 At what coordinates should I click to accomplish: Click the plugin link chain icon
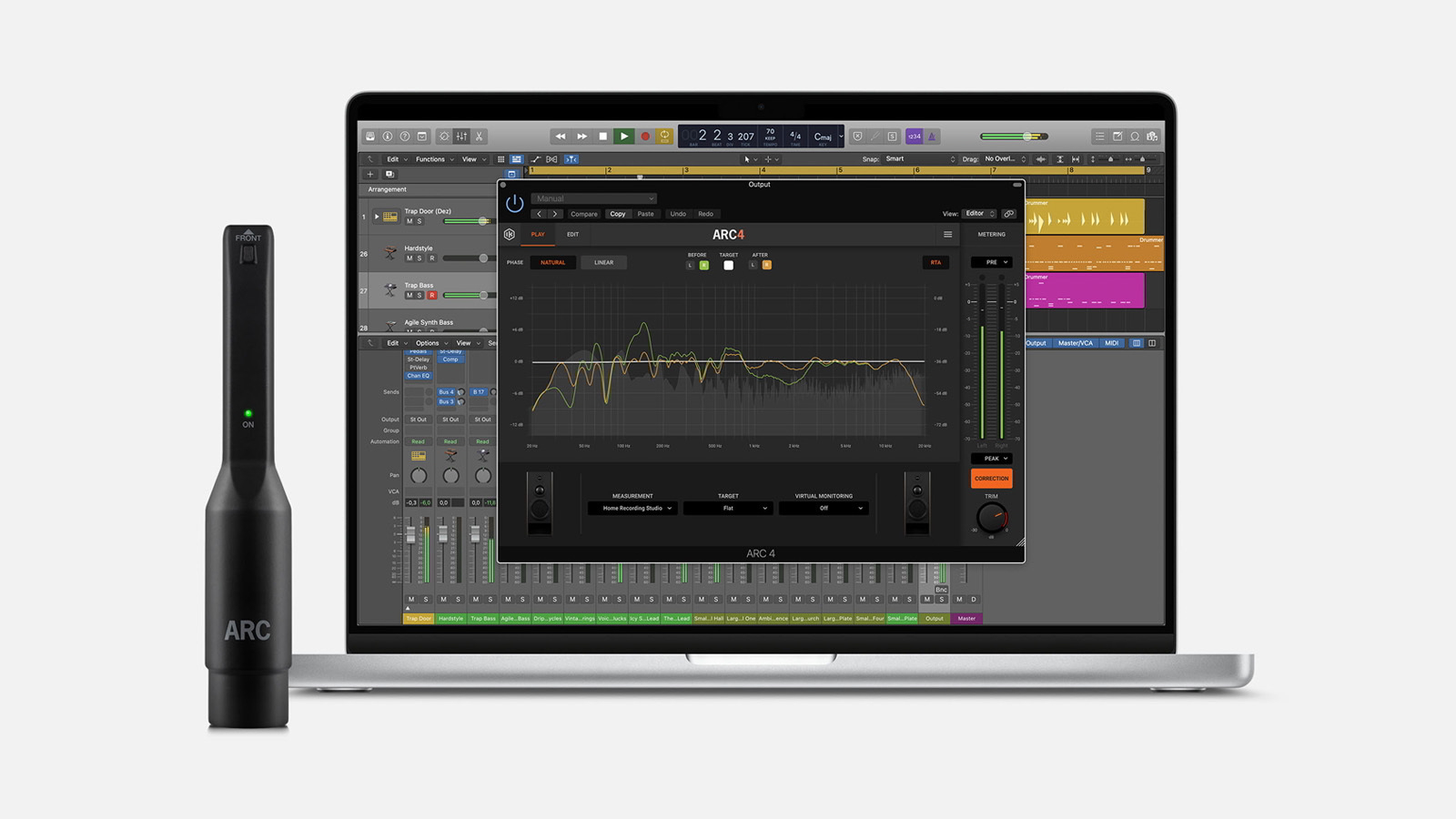(x=1008, y=214)
